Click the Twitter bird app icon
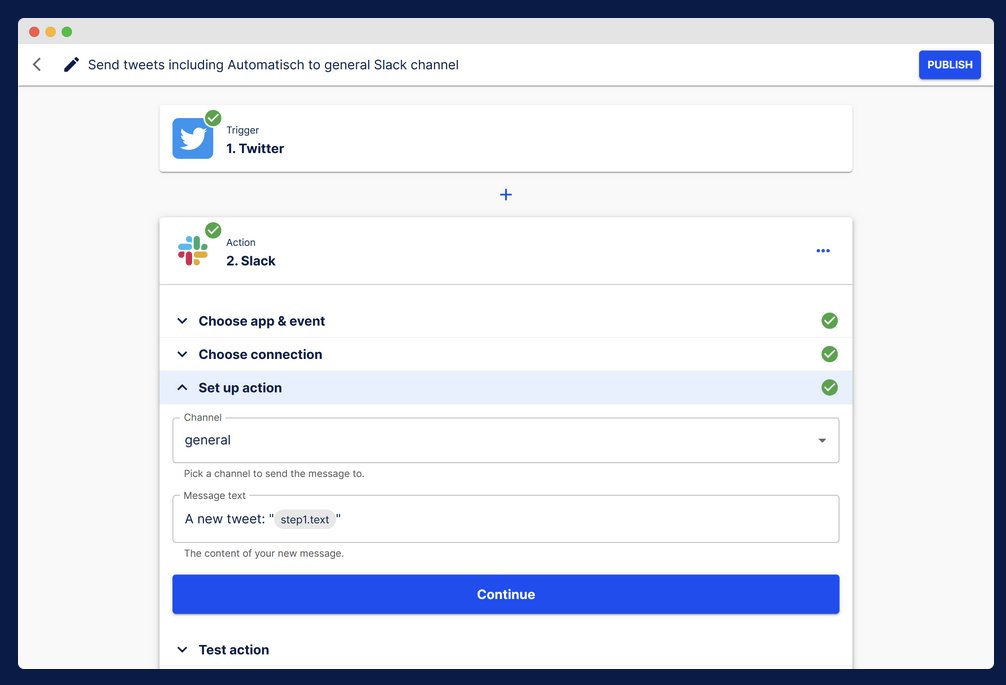Viewport: 1006px width, 685px height. pos(192,138)
